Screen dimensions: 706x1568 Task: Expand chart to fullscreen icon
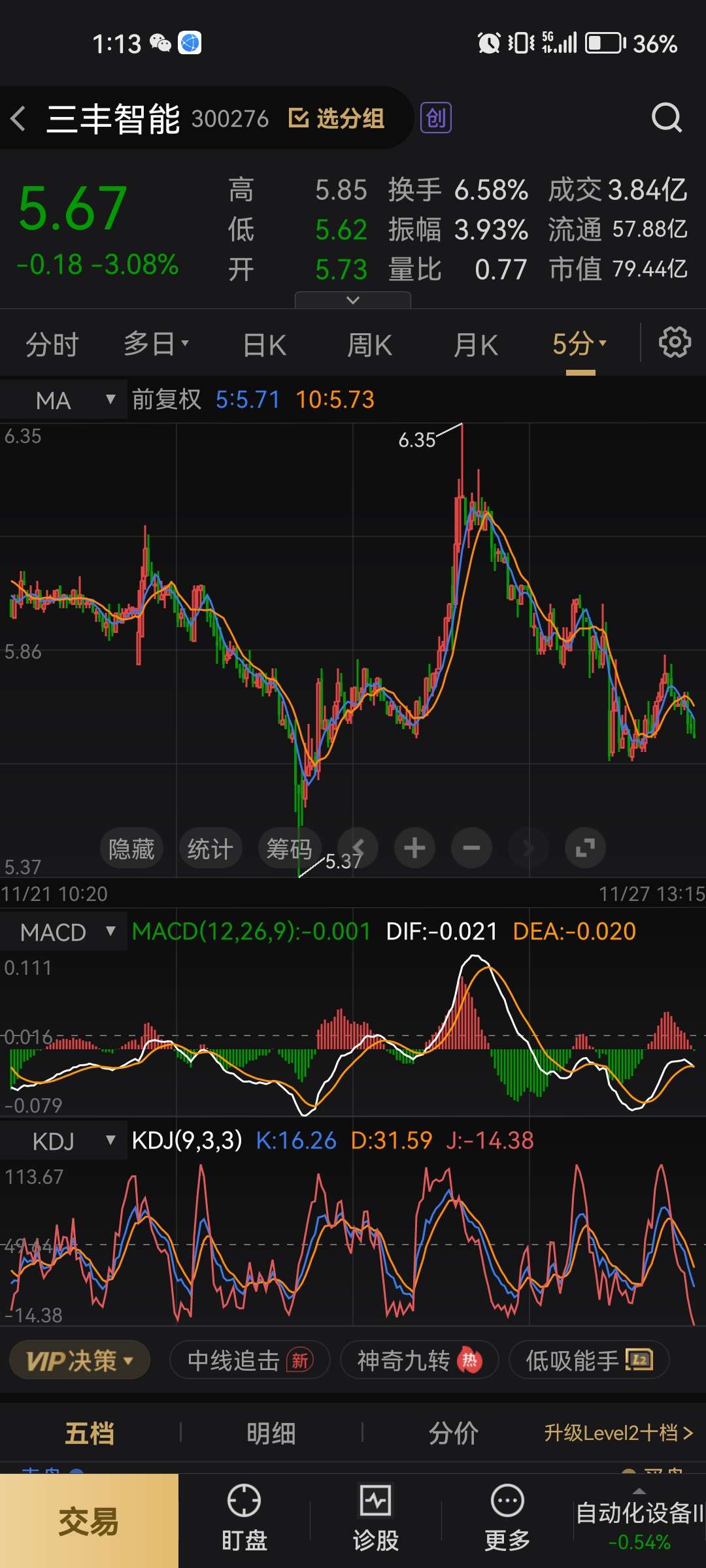coord(585,848)
